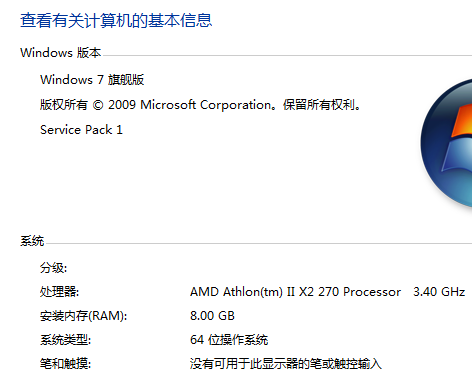Click the Windows 7 logo orb
The width and height of the screenshot is (472, 380).
coord(447,143)
